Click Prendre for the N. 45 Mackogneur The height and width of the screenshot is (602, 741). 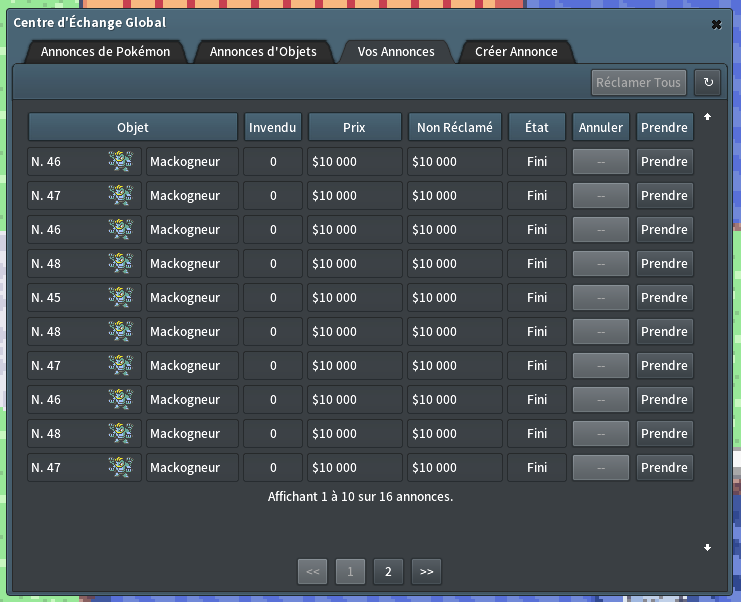click(664, 298)
